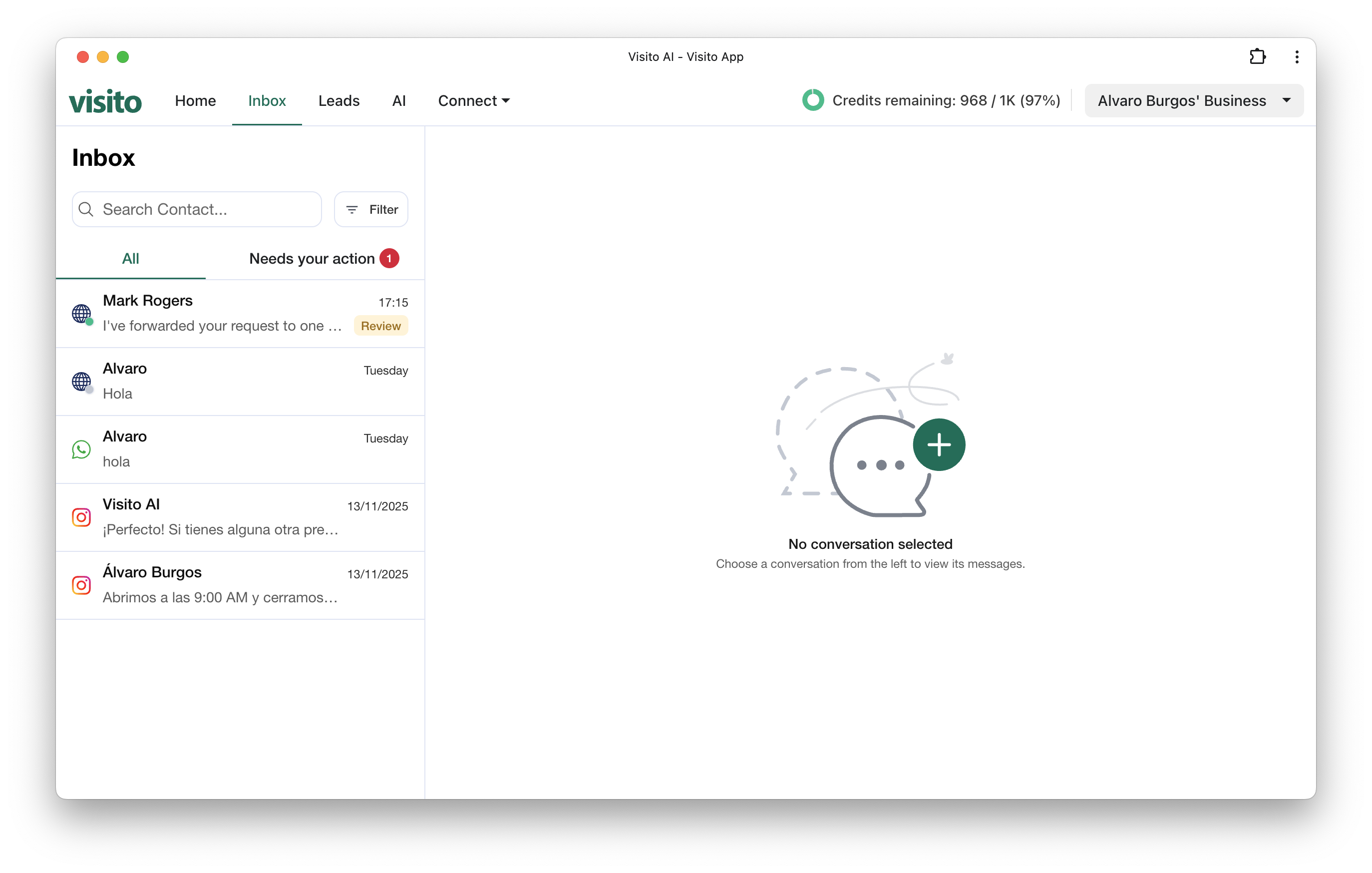Click the Search Contact input field
This screenshot has height=873, width=1372.
click(x=196, y=209)
